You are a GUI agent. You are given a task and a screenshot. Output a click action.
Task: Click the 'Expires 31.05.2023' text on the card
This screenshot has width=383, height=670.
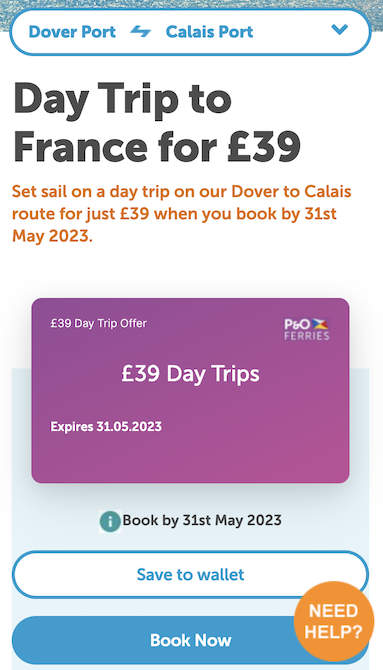pyautogui.click(x=106, y=426)
